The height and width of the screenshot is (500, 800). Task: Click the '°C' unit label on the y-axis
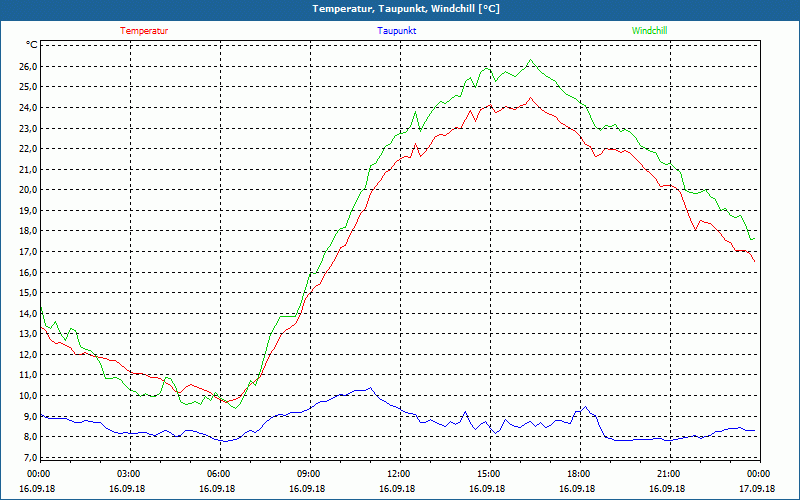[32, 45]
